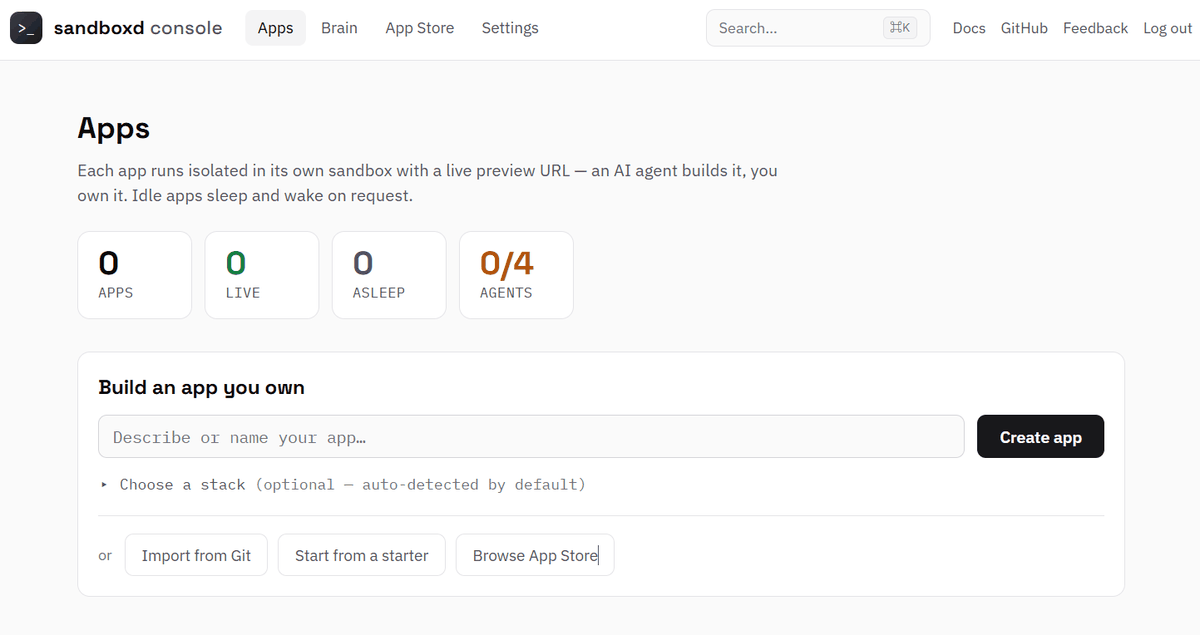Open the Settings tab
The image size is (1200, 635).
pyautogui.click(x=510, y=28)
